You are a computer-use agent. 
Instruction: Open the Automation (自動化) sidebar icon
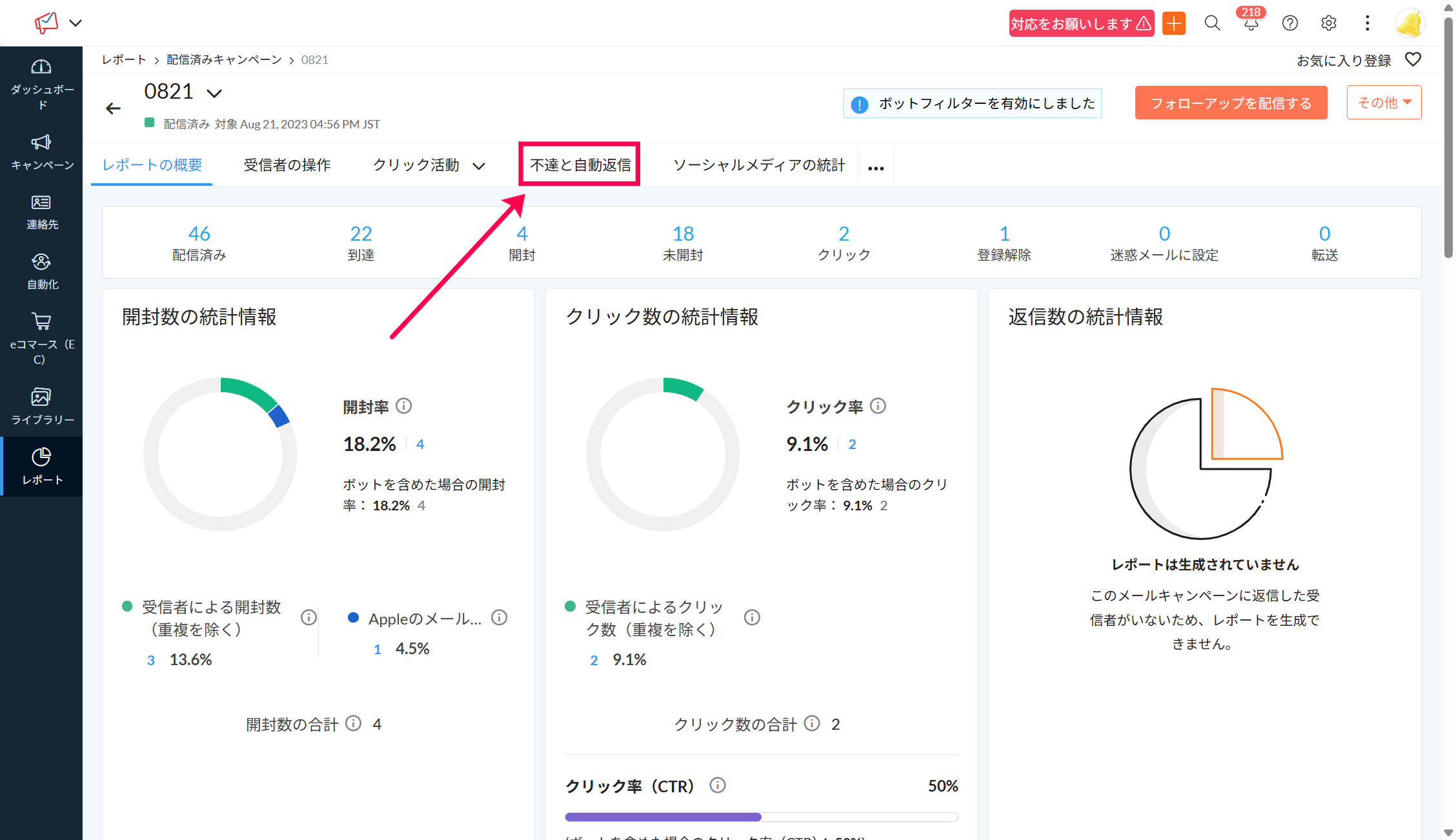(x=41, y=263)
